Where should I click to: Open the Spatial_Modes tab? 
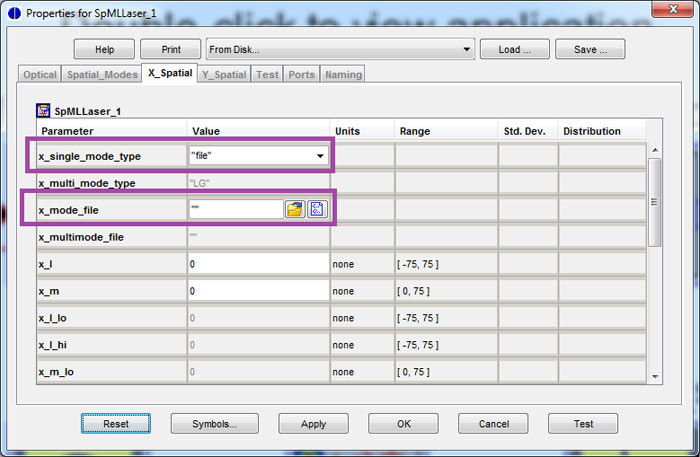click(x=101, y=74)
